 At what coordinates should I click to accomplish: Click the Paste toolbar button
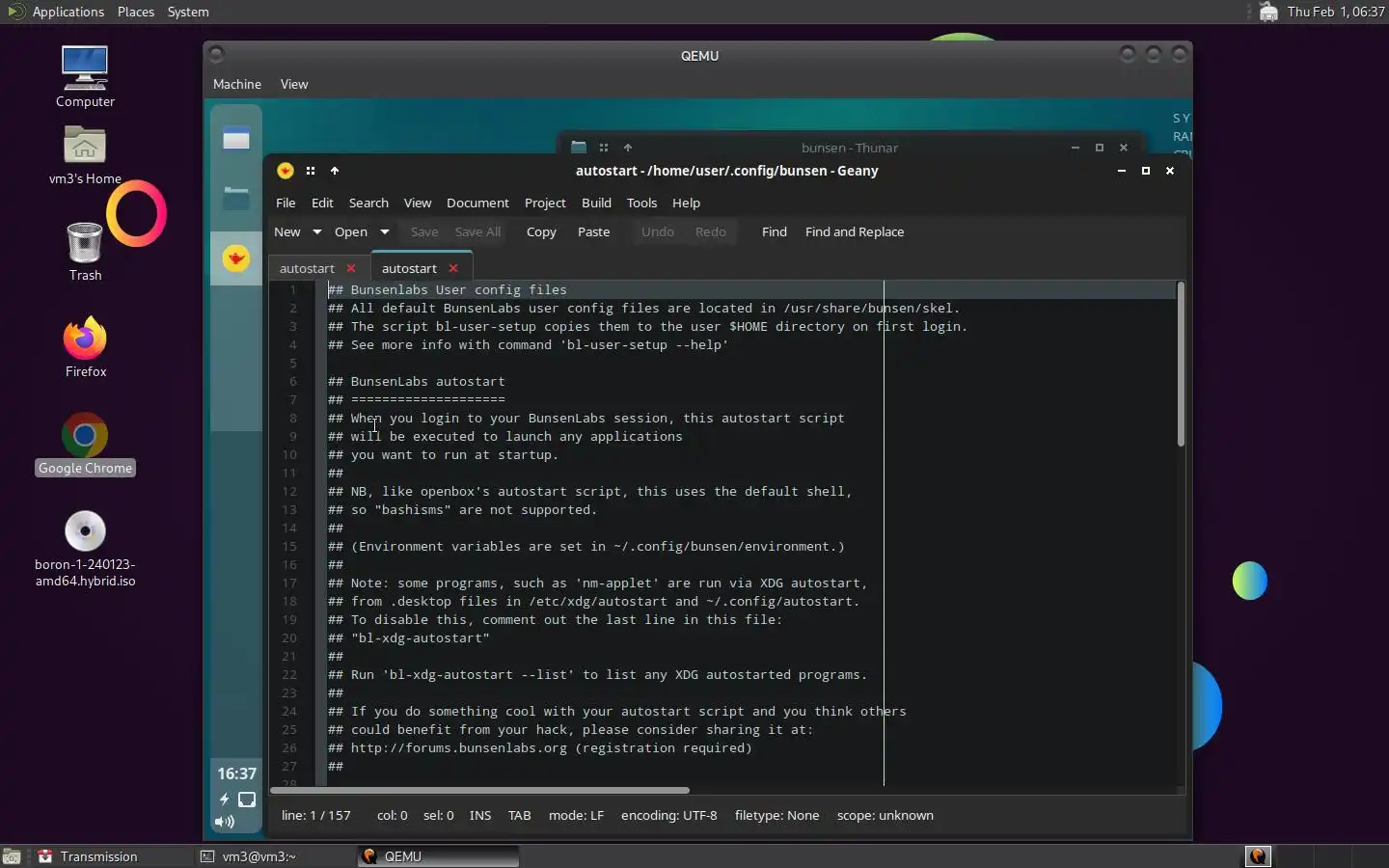pyautogui.click(x=593, y=231)
